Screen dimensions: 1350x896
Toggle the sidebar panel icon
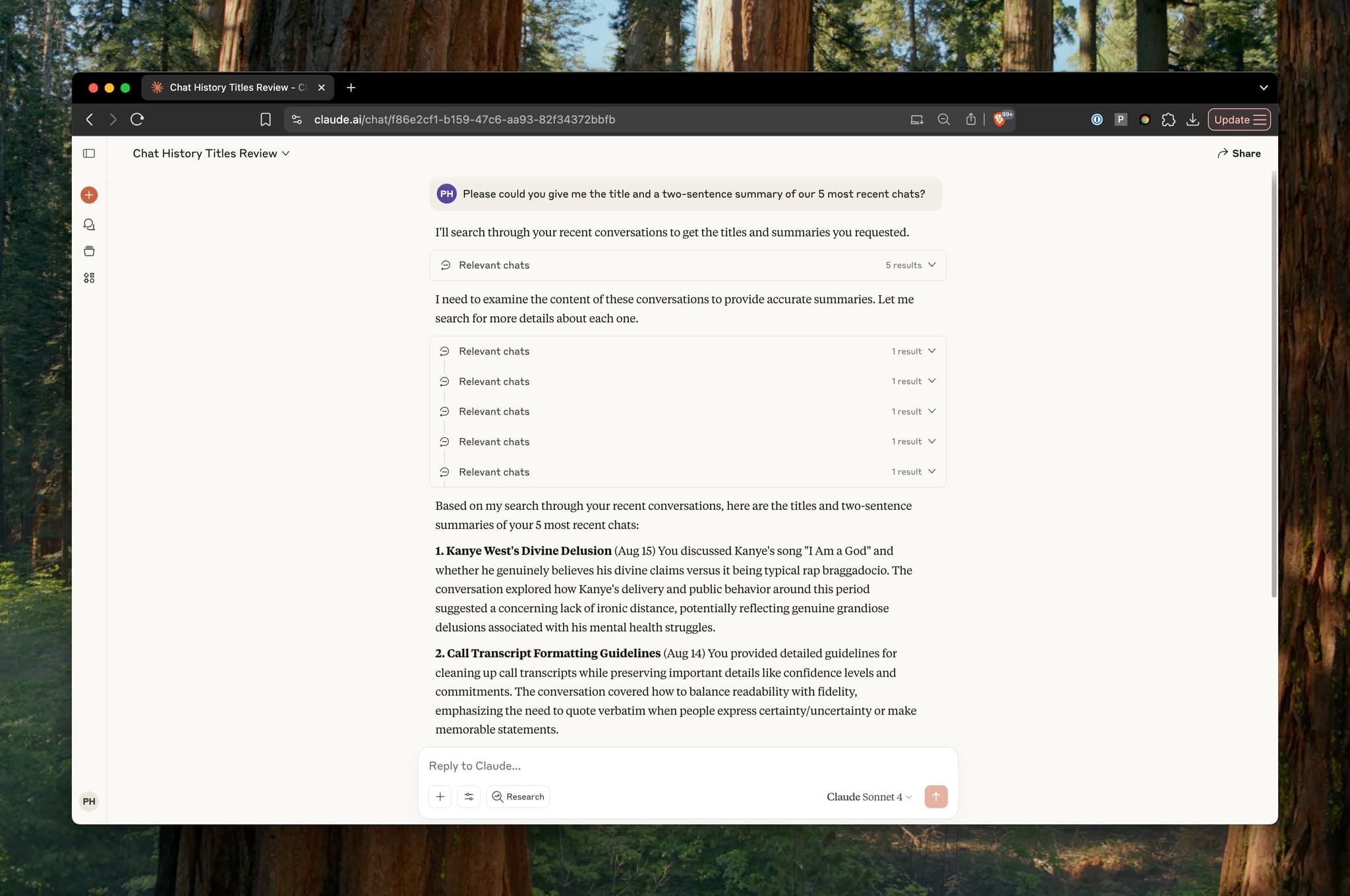coord(89,154)
